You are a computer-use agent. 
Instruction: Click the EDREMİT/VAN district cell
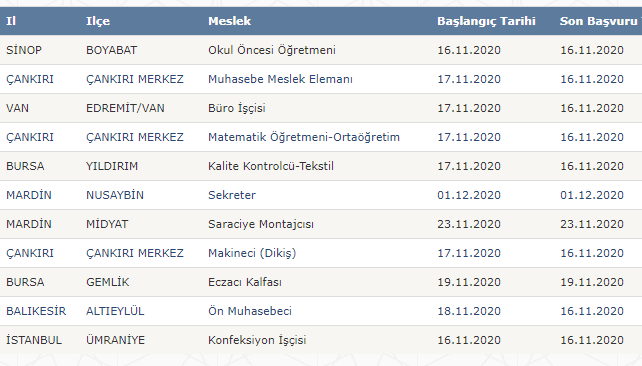click(x=125, y=108)
